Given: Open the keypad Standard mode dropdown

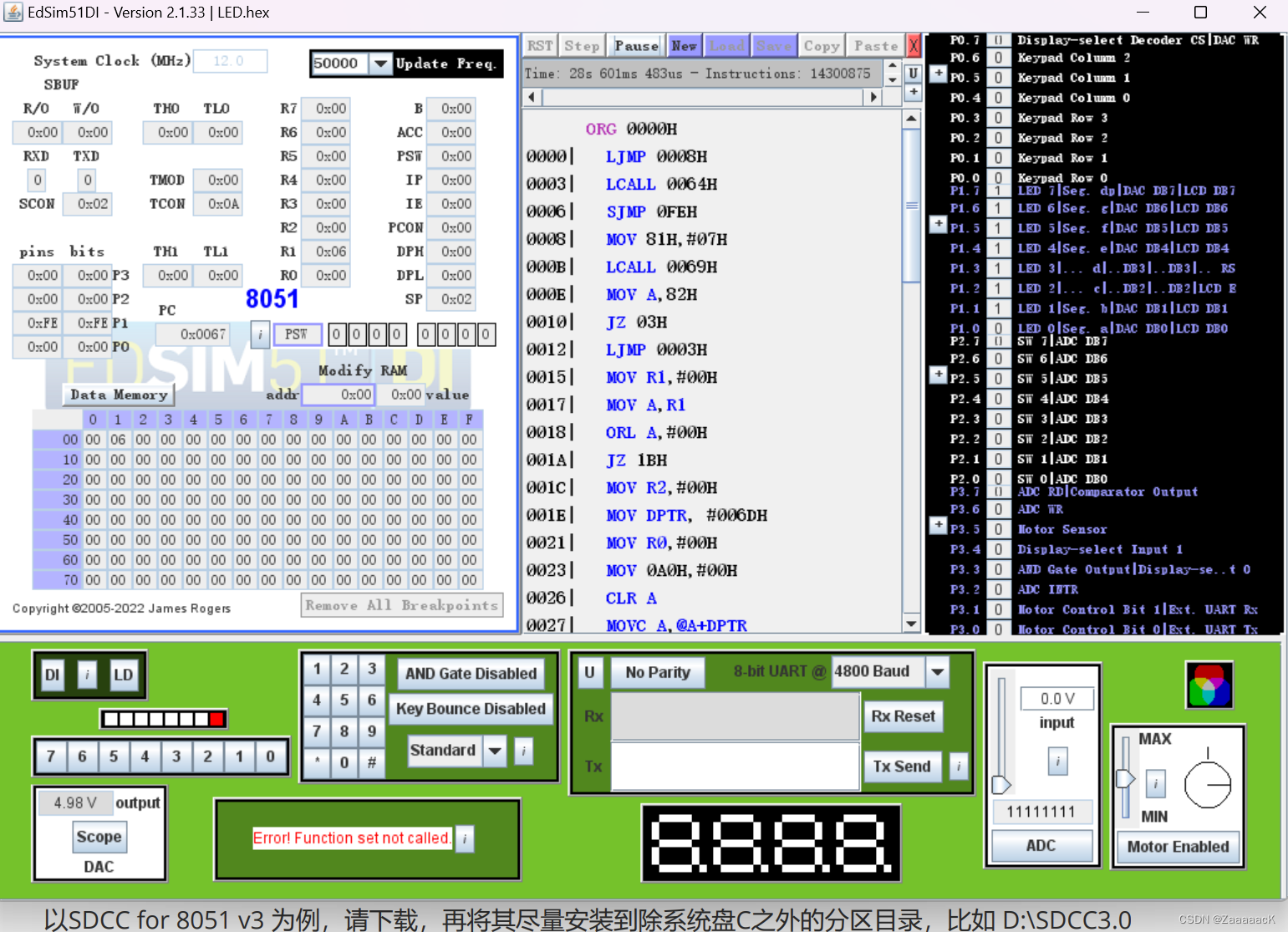Looking at the screenshot, I should pyautogui.click(x=495, y=751).
